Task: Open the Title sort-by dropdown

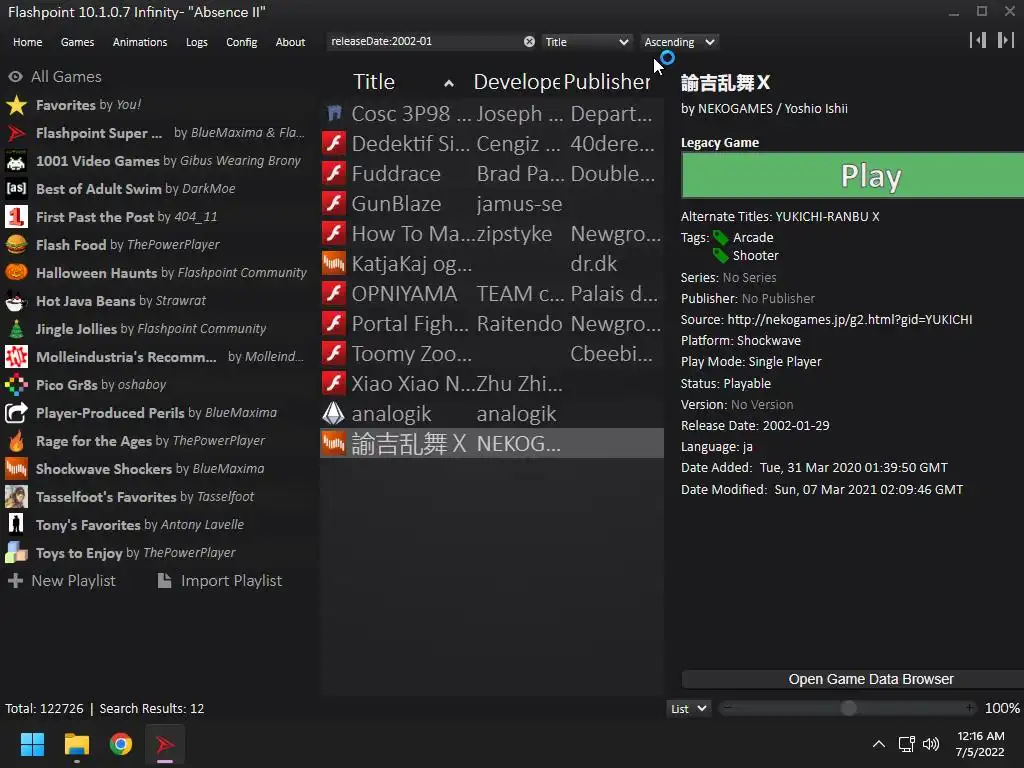Action: coord(586,42)
